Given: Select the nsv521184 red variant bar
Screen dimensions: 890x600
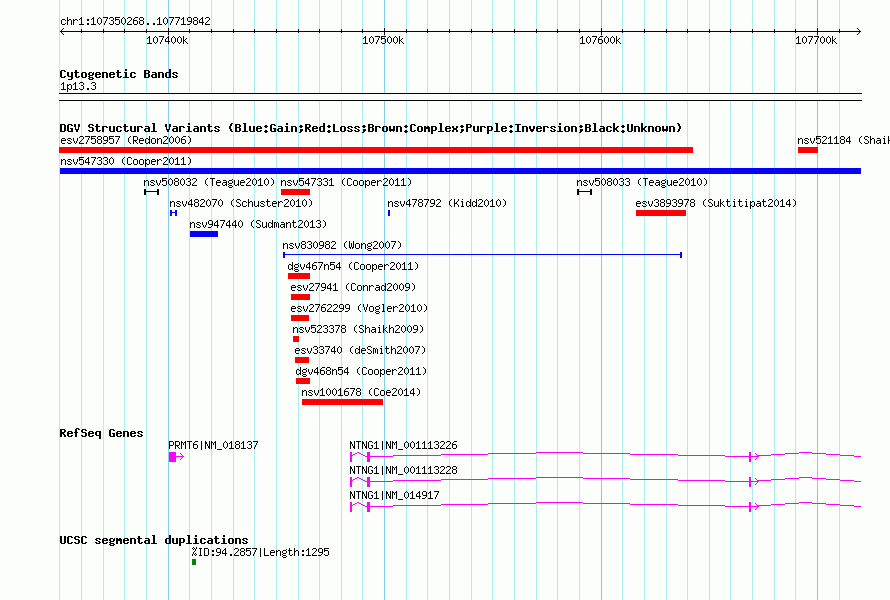Looking at the screenshot, I should tap(808, 150).
